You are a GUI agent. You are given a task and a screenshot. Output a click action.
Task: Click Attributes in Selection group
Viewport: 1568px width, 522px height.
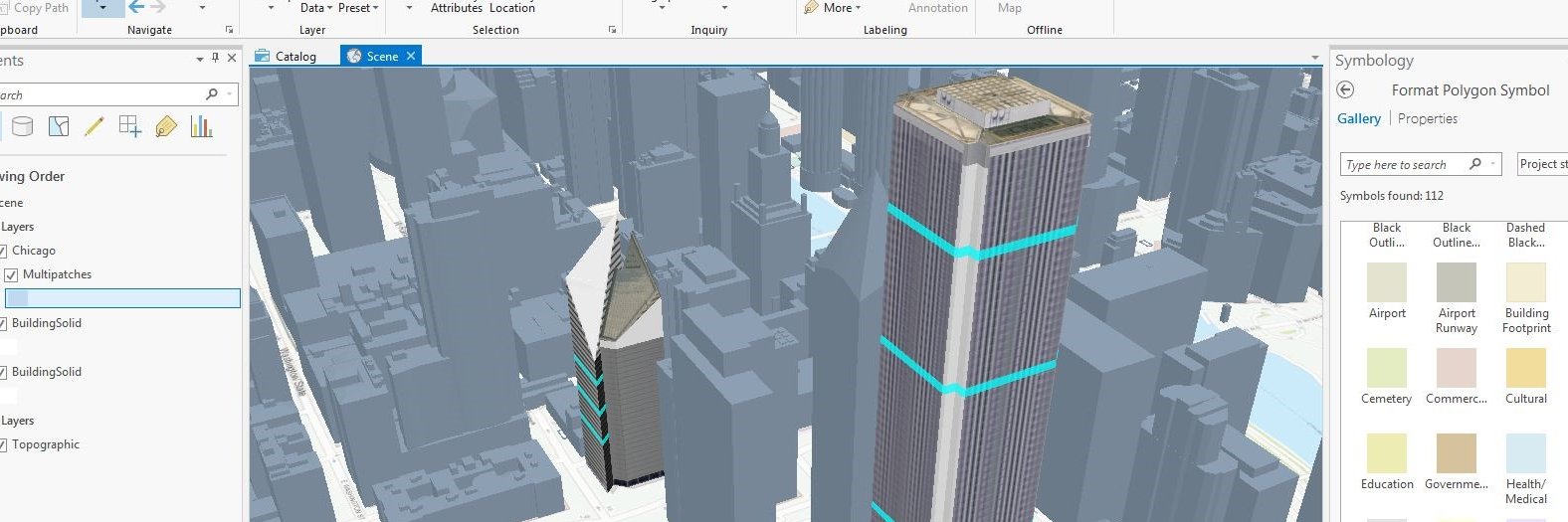coord(457,7)
